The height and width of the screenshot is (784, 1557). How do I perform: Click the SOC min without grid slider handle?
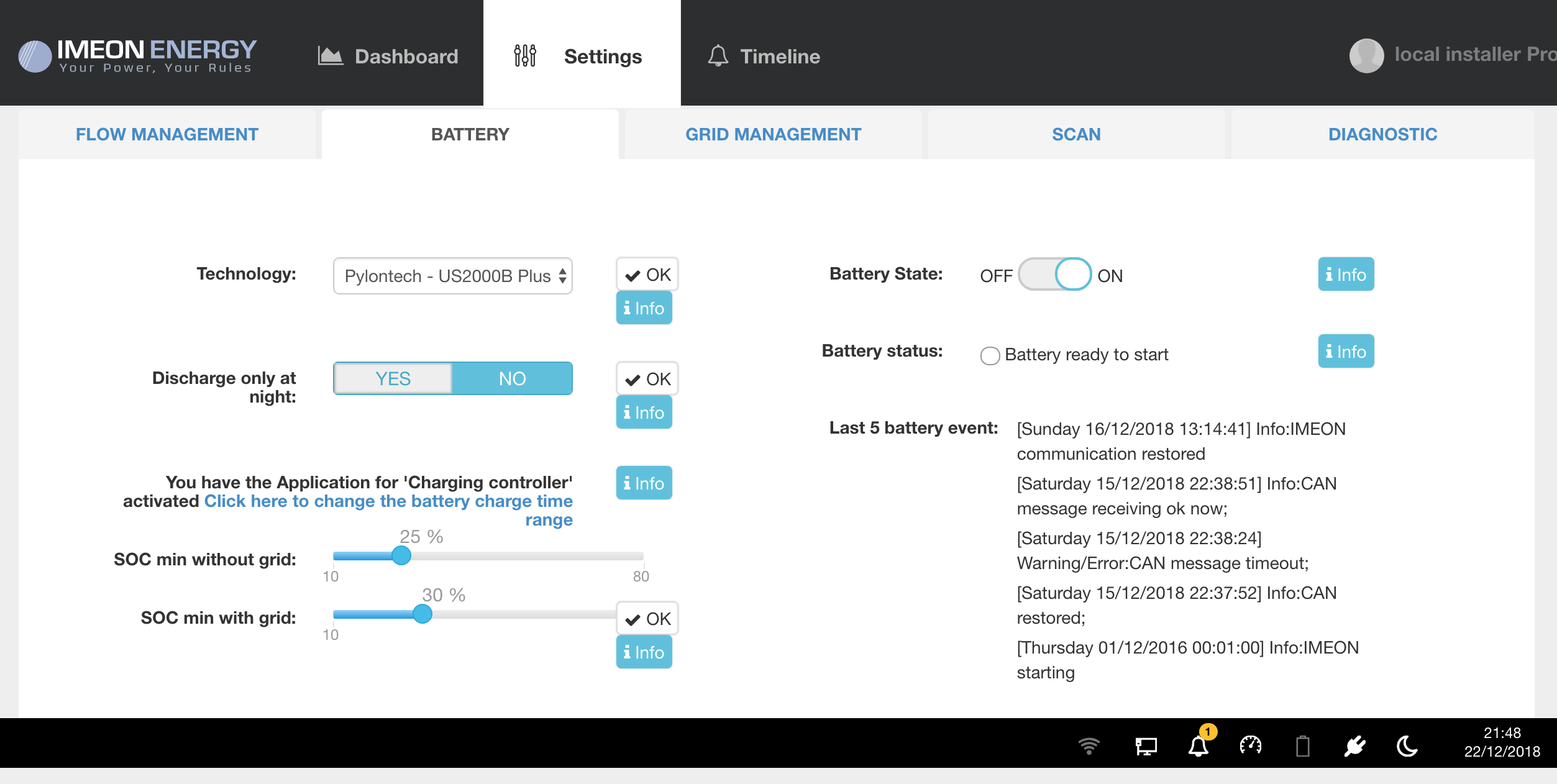click(x=401, y=555)
